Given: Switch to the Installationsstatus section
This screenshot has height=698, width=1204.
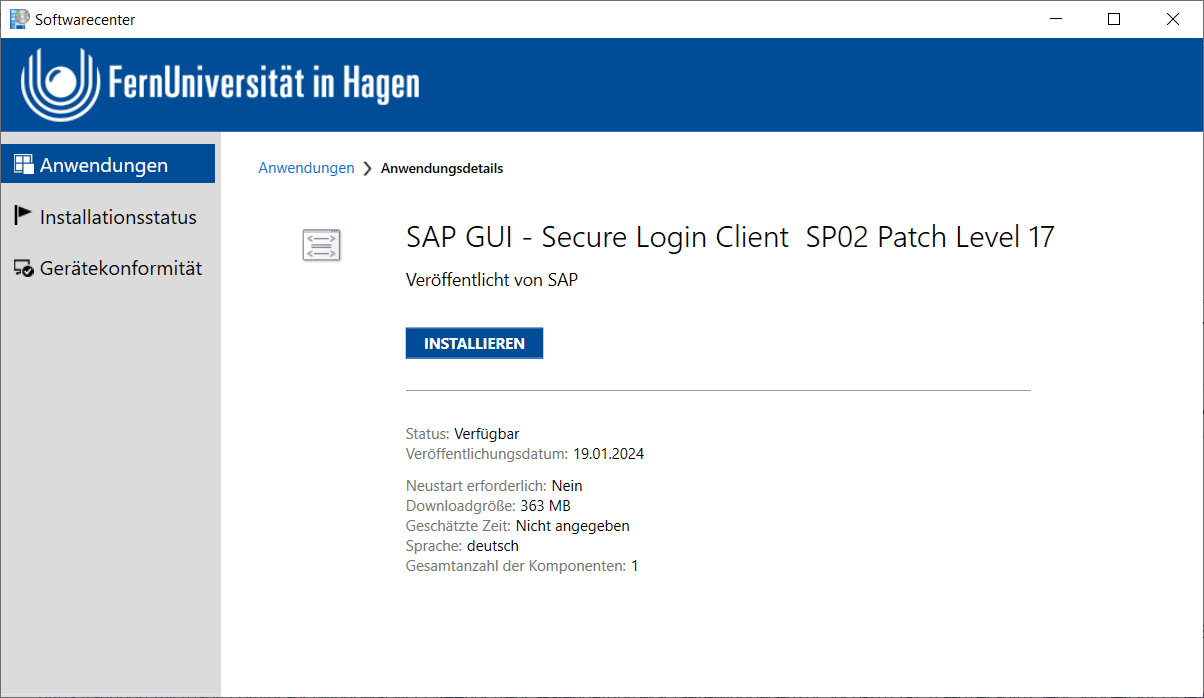Looking at the screenshot, I should click(x=118, y=217).
